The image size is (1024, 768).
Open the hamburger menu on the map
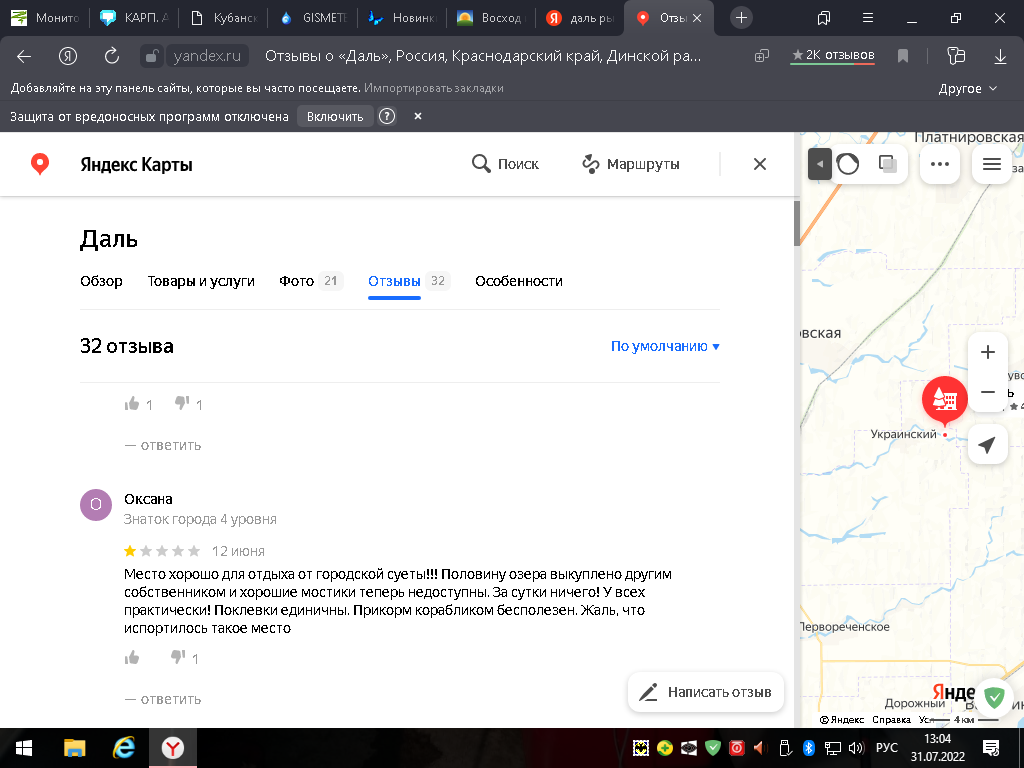click(992, 164)
